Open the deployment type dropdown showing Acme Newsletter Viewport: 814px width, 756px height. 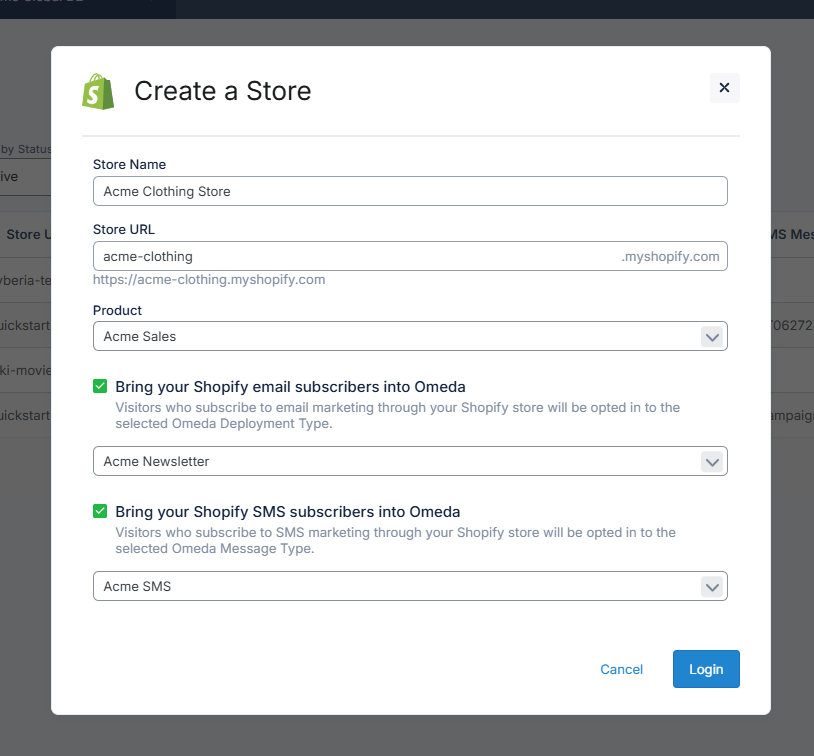coord(395,462)
